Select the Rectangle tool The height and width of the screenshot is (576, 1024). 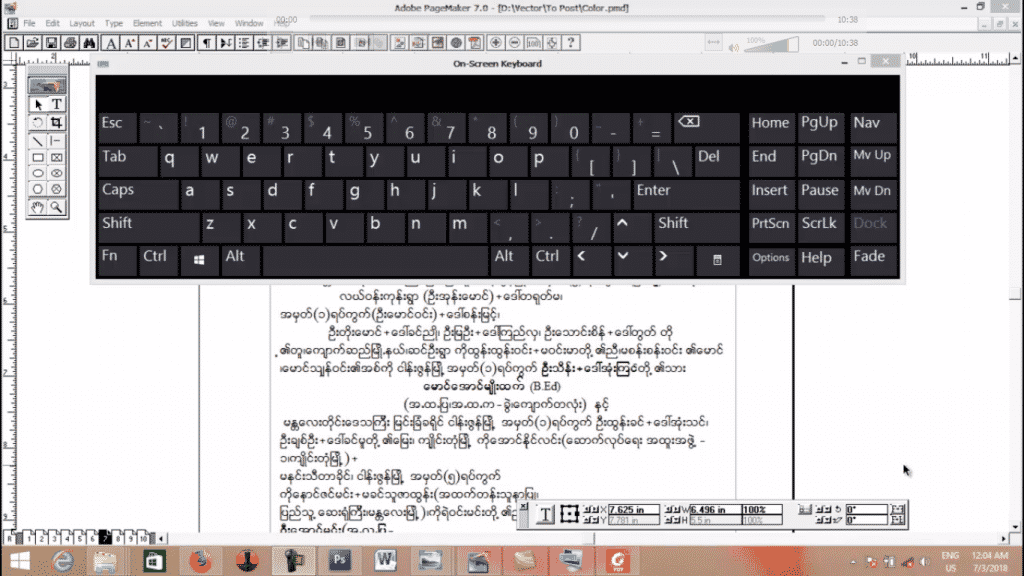[38, 157]
